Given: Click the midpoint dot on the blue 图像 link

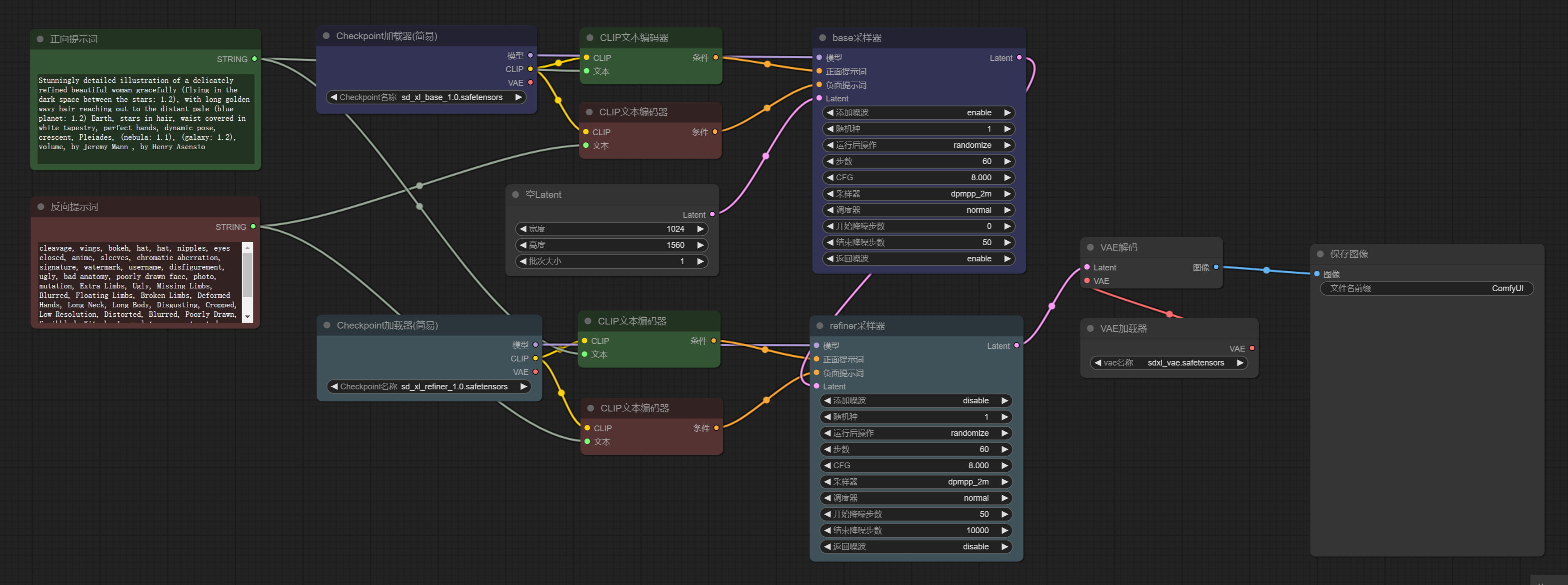Looking at the screenshot, I should tap(1267, 270).
